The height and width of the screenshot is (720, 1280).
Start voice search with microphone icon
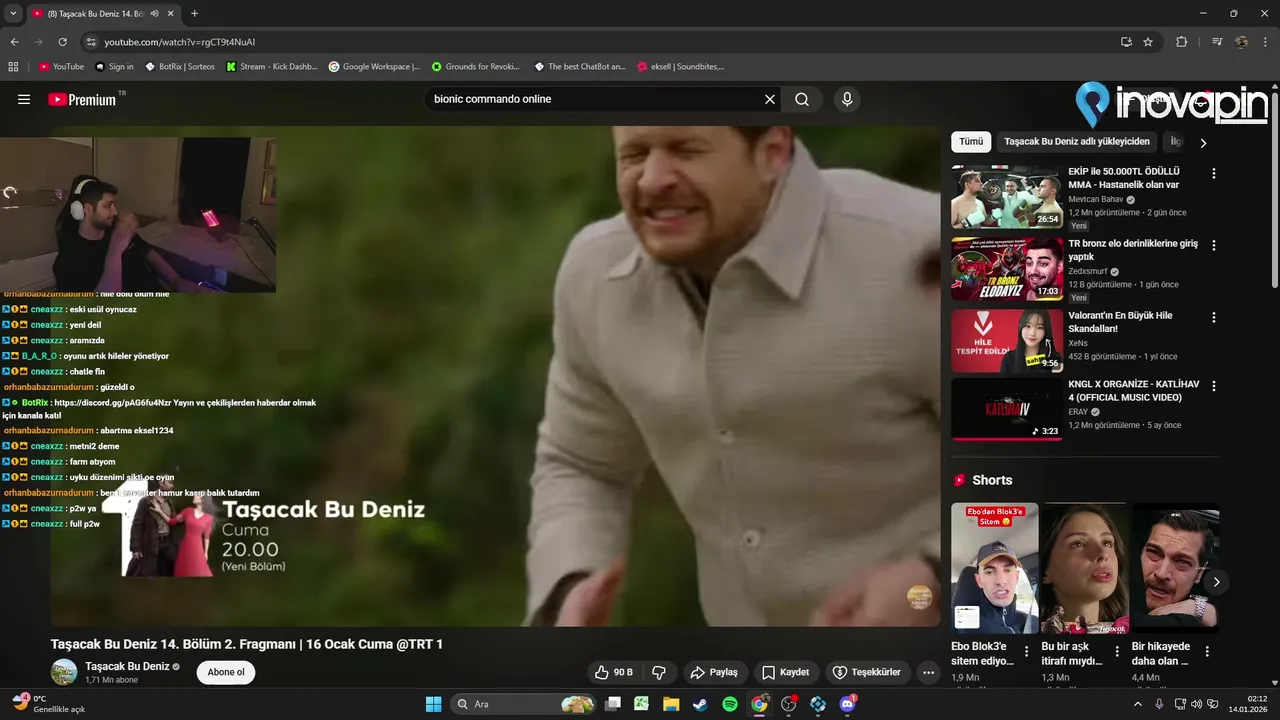(847, 99)
